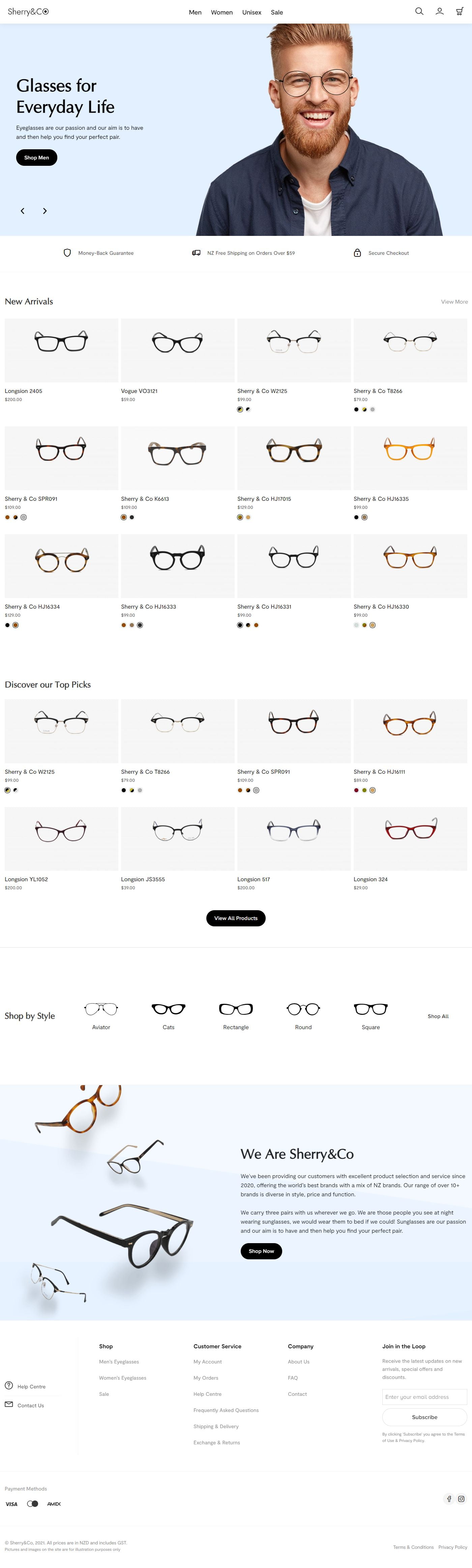Select the Cats style glasses icon
Screen dimensions: 472x1568
[x=169, y=1009]
